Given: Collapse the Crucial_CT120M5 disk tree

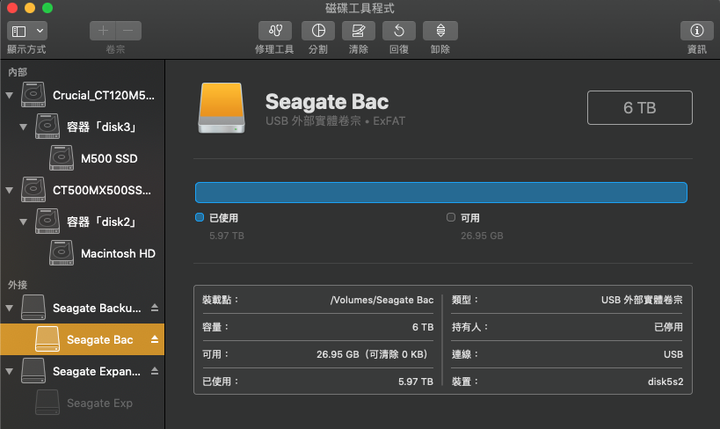Looking at the screenshot, I should 9,96.
